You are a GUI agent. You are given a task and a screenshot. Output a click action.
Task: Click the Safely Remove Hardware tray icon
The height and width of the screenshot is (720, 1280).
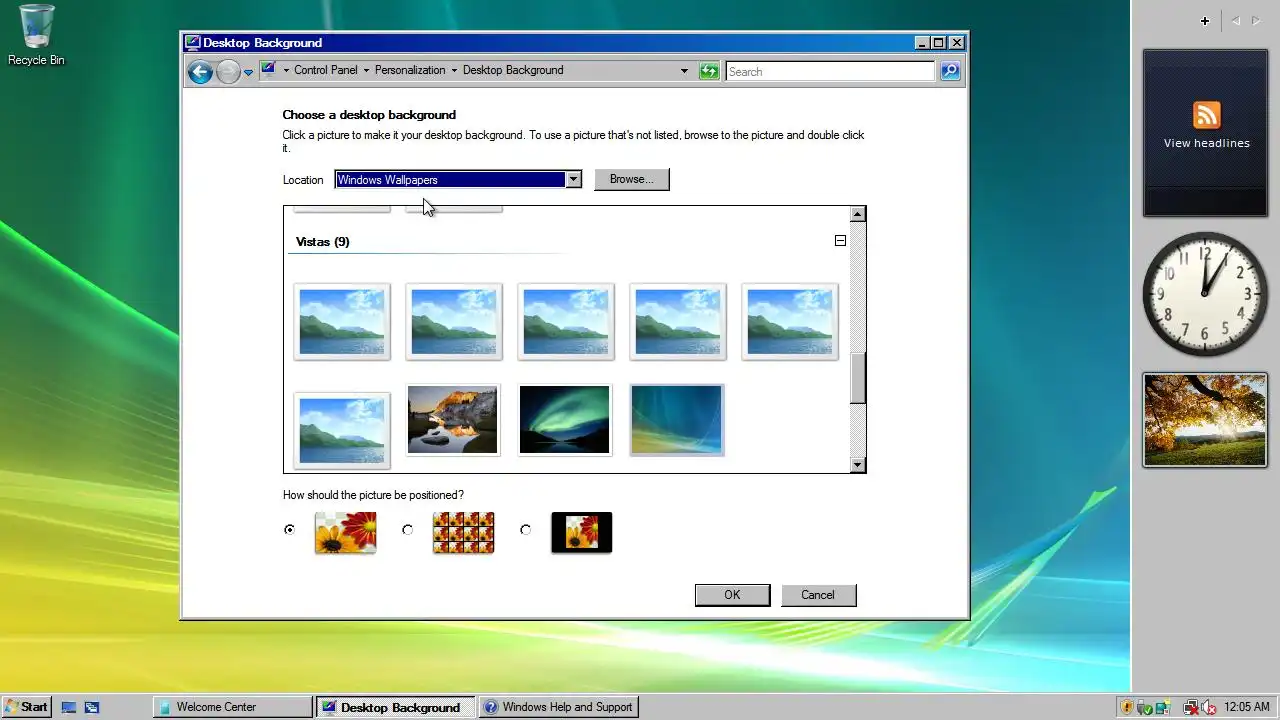1145,707
